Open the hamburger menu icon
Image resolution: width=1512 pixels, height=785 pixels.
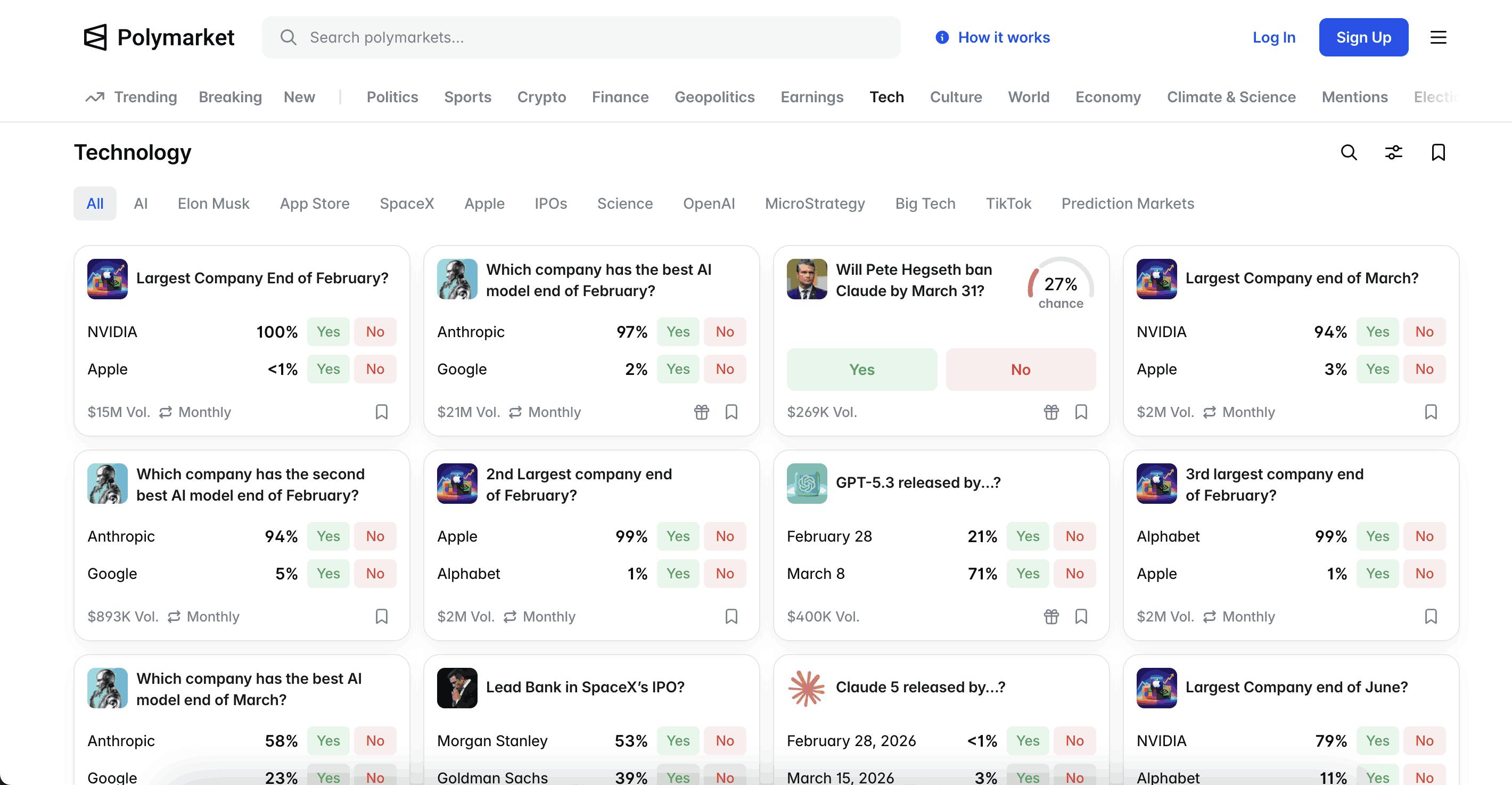coord(1437,38)
